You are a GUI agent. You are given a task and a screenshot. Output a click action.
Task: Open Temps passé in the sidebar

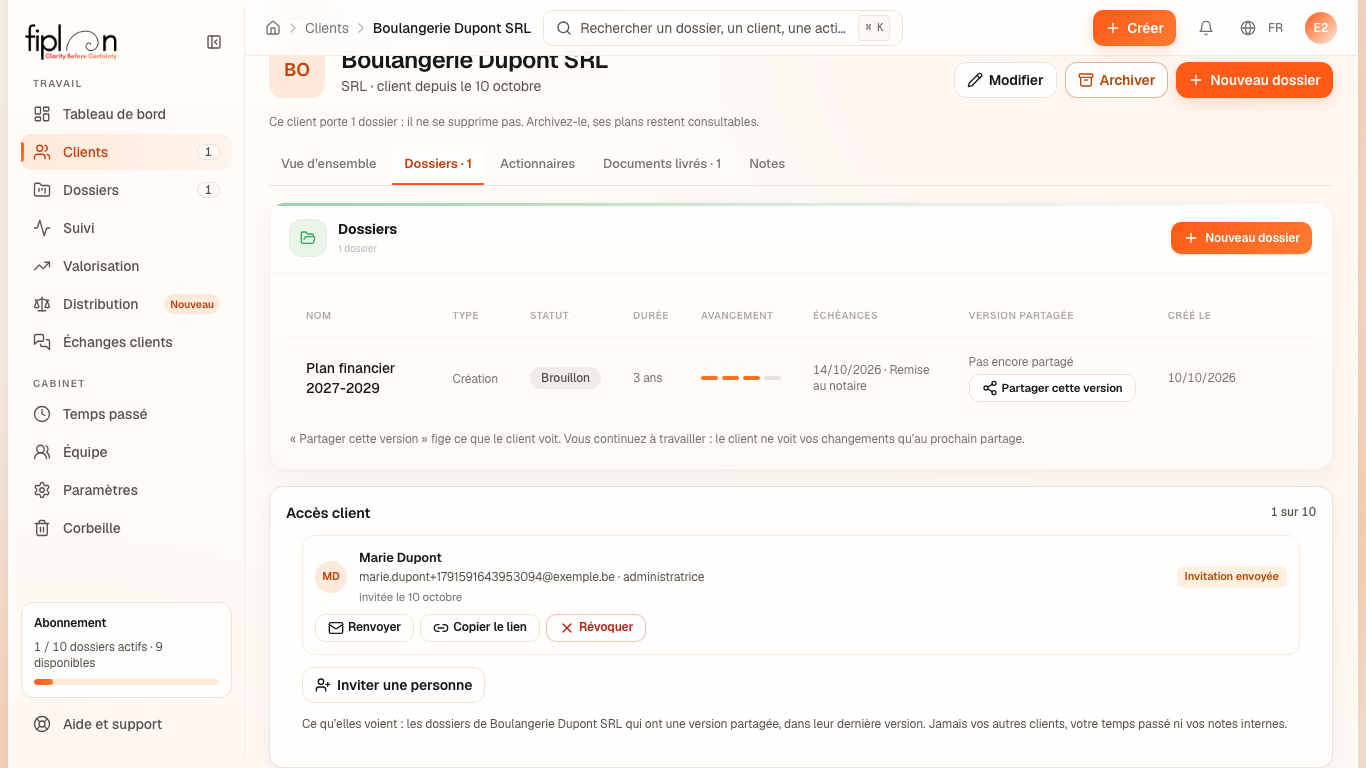point(126,414)
